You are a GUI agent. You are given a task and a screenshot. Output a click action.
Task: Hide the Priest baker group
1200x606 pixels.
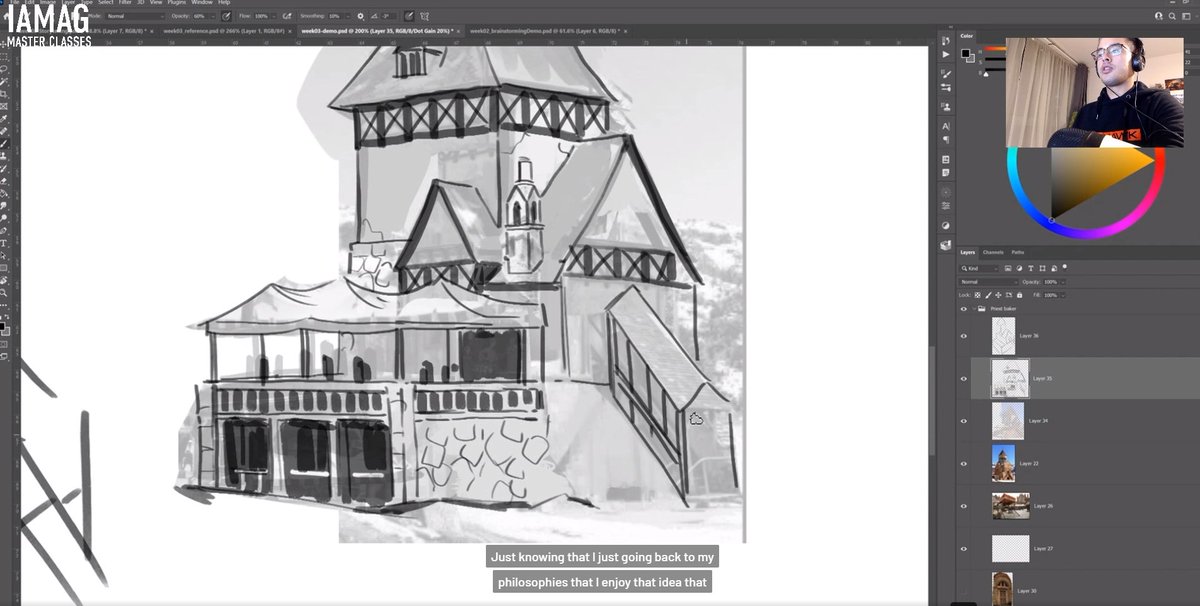(963, 309)
